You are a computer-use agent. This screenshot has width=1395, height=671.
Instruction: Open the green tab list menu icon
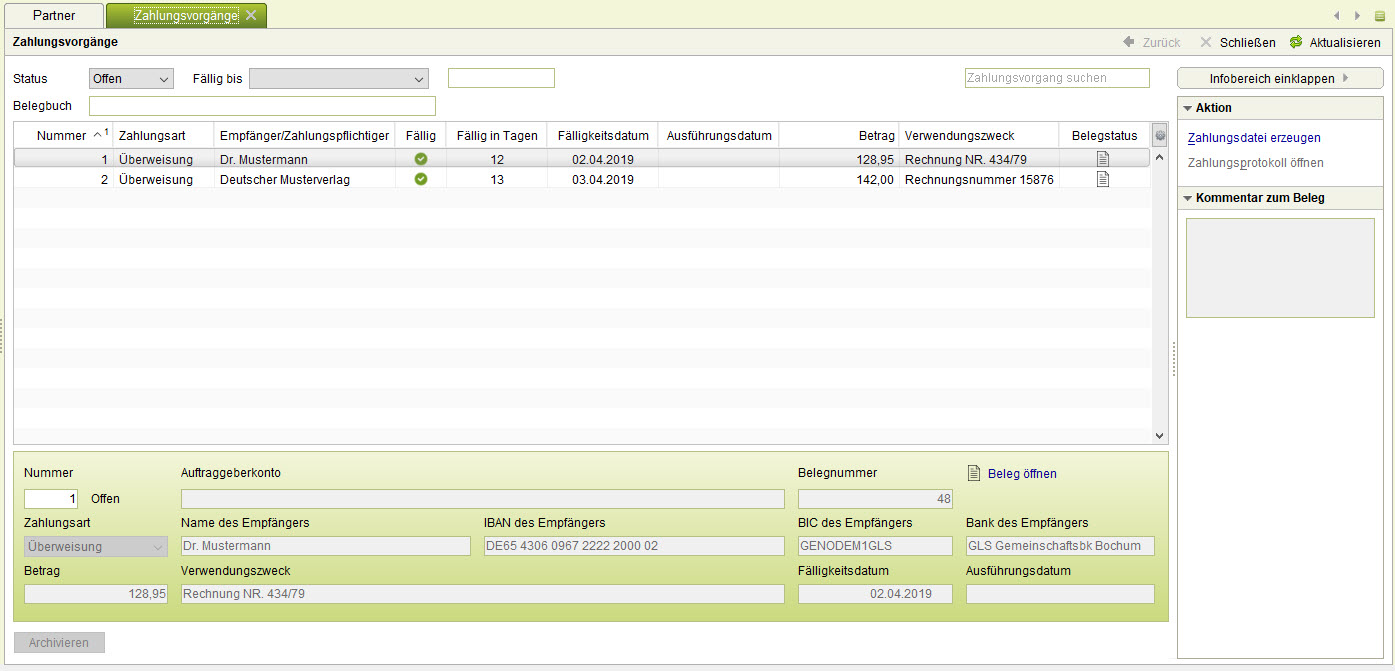pos(1380,16)
